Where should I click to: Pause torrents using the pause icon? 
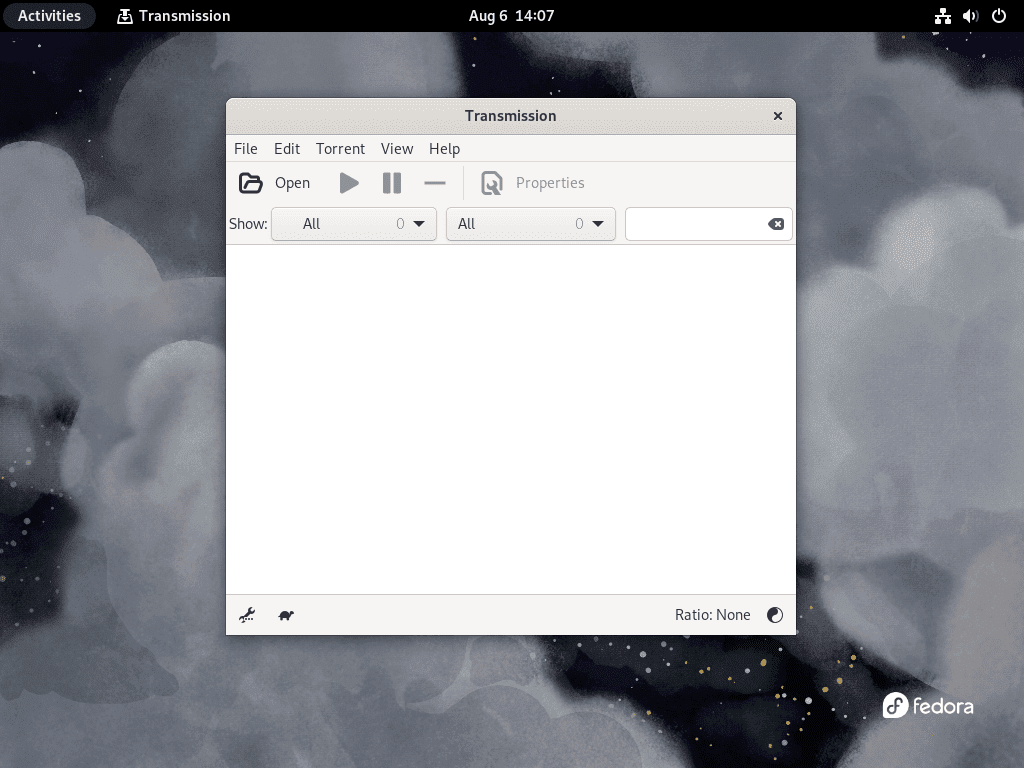pos(391,183)
